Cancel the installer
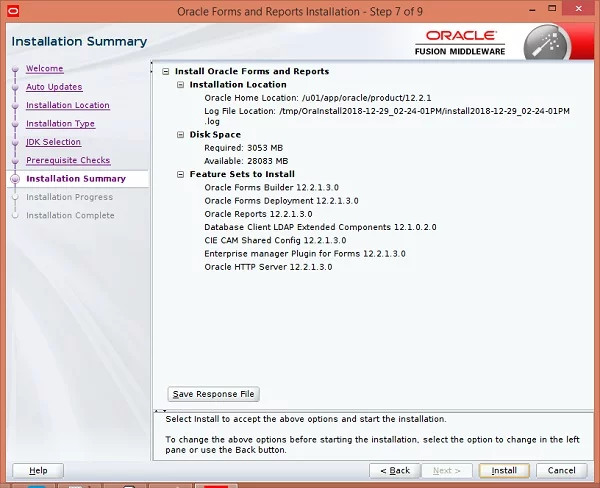 click(x=561, y=470)
